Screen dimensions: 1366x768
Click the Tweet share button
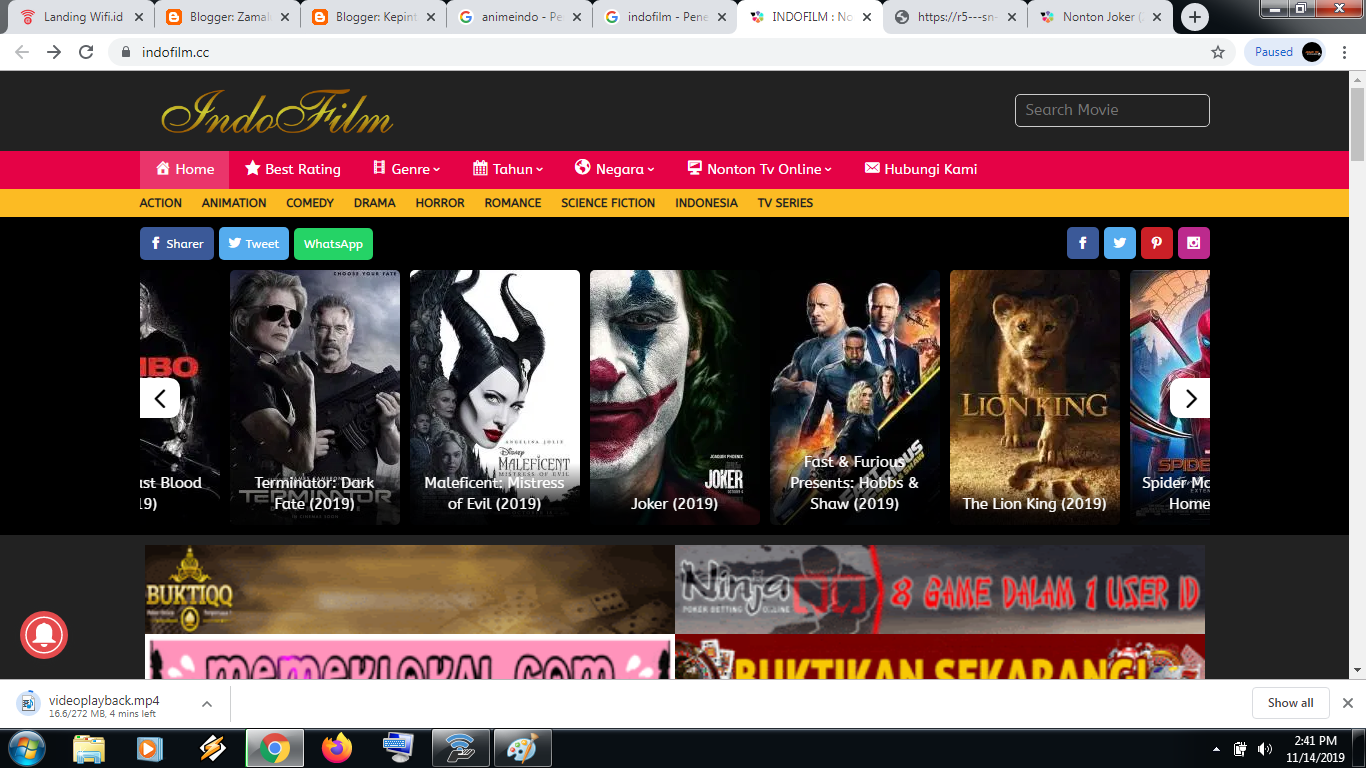(254, 244)
